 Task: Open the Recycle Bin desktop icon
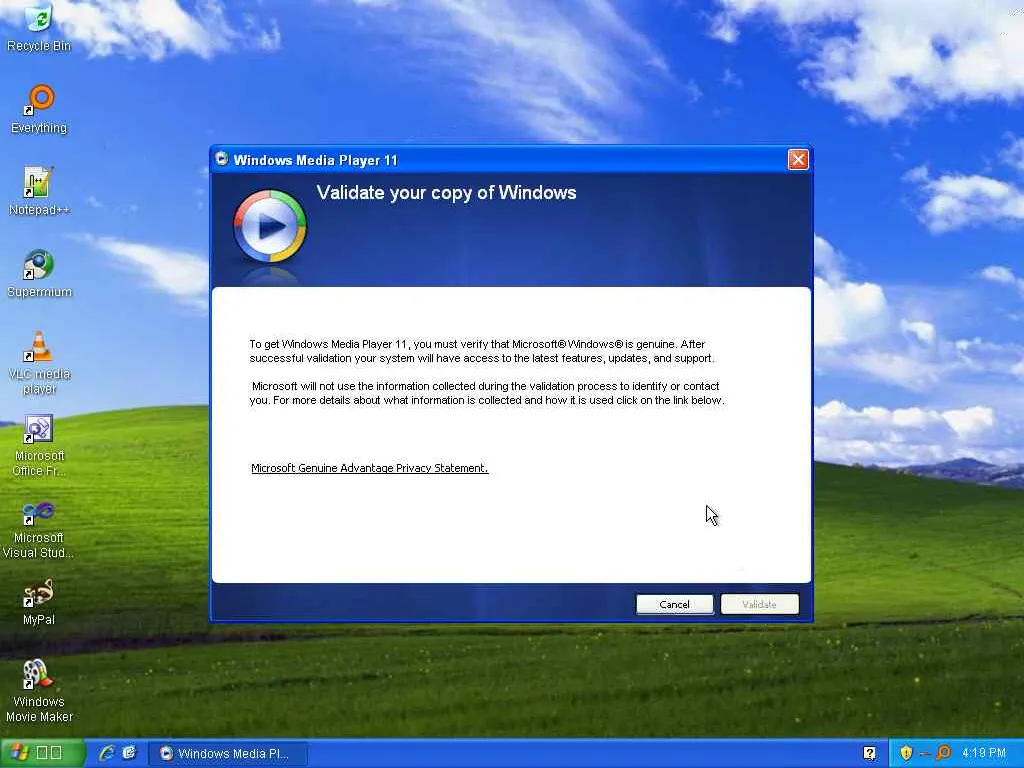(x=39, y=27)
